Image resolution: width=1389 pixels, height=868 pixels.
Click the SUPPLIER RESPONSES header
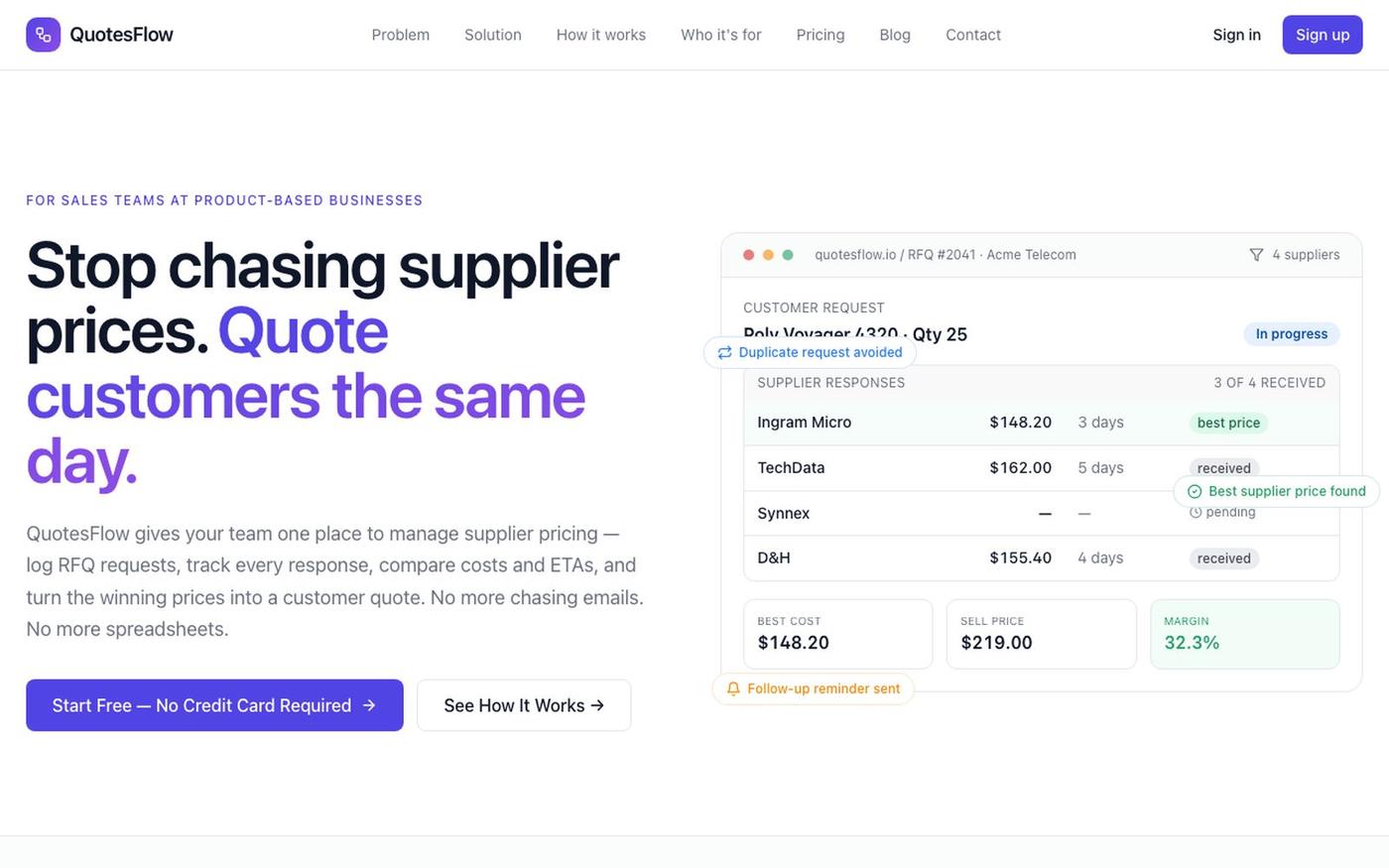tap(831, 383)
